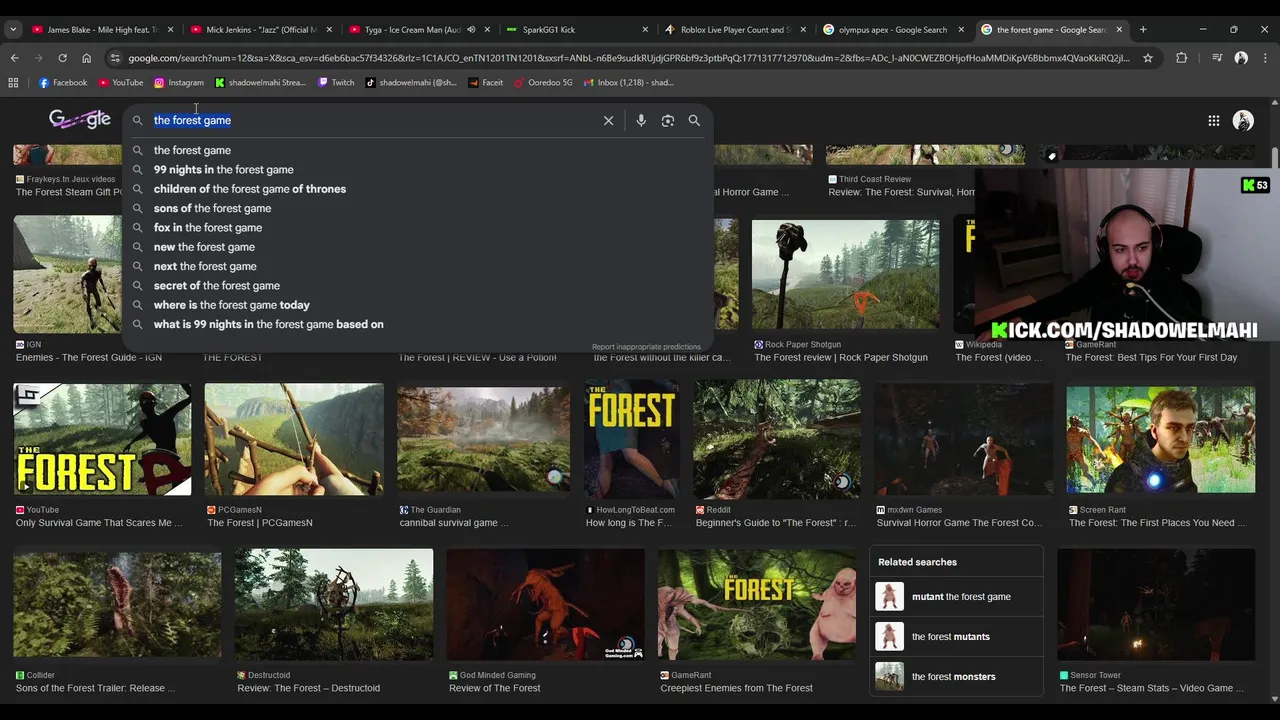Screen dimensions: 1280x720
Task: Select the suggestion "where is the forest game today"
Action: (x=232, y=305)
